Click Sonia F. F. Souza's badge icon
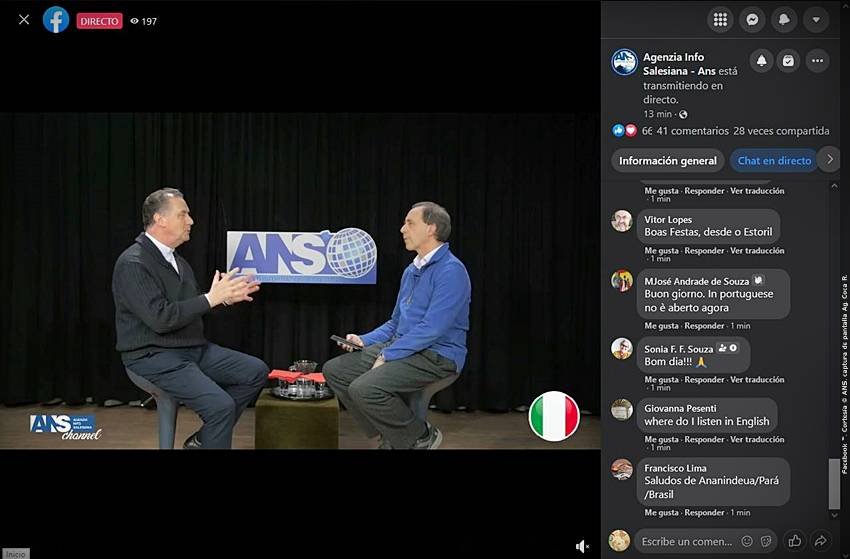 coord(727,348)
